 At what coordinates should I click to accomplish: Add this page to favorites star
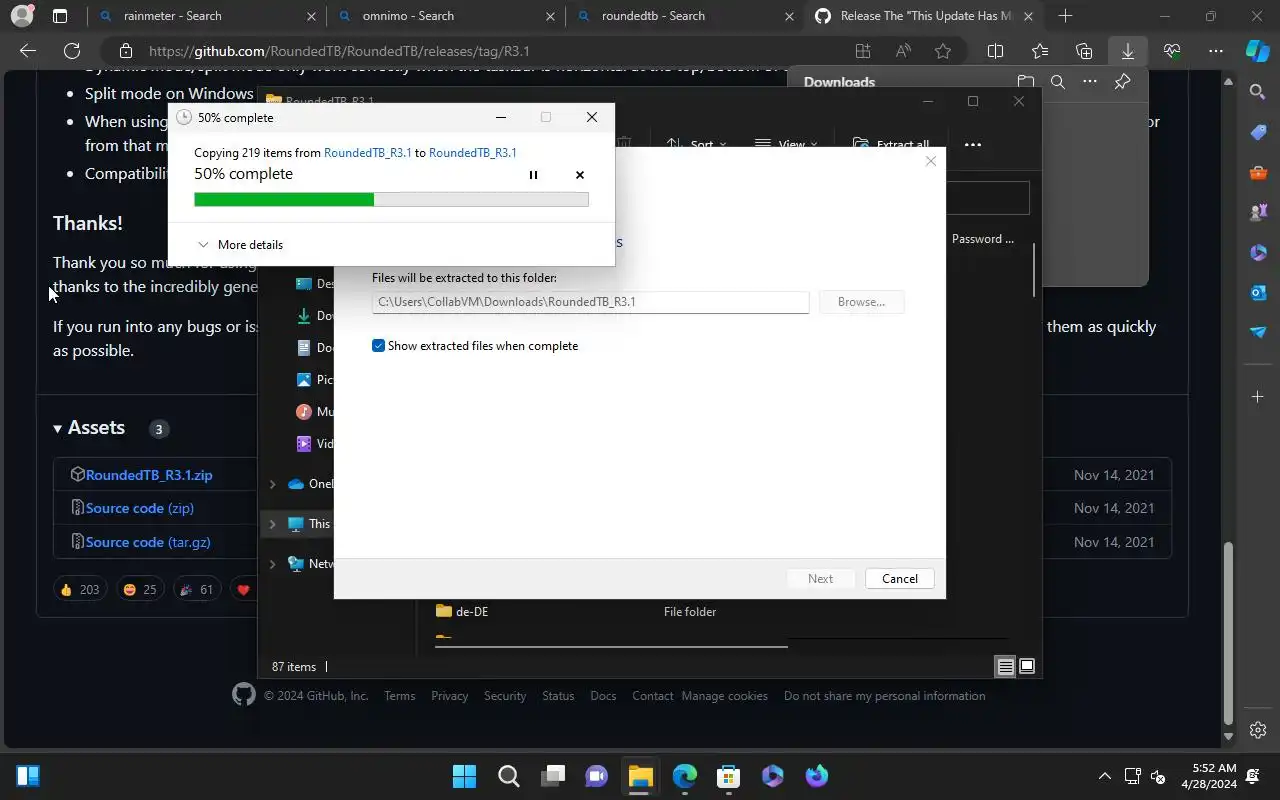tap(943, 51)
